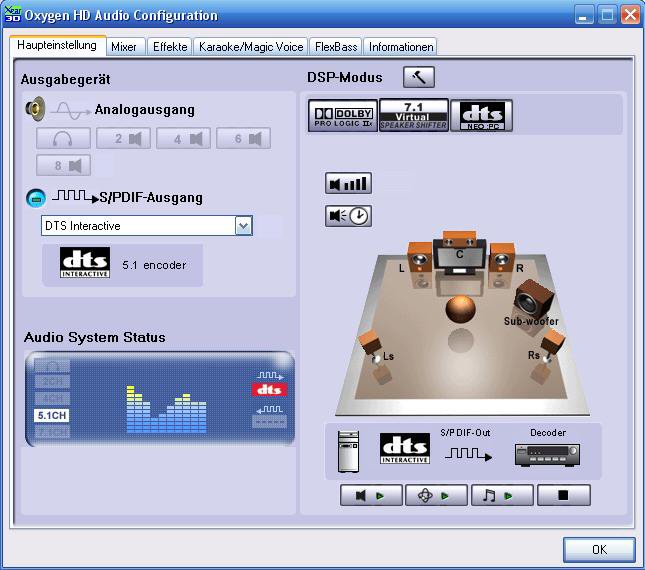Minimize the Oxygen HD Audio window
This screenshot has width=645, height=570.
(583, 15)
